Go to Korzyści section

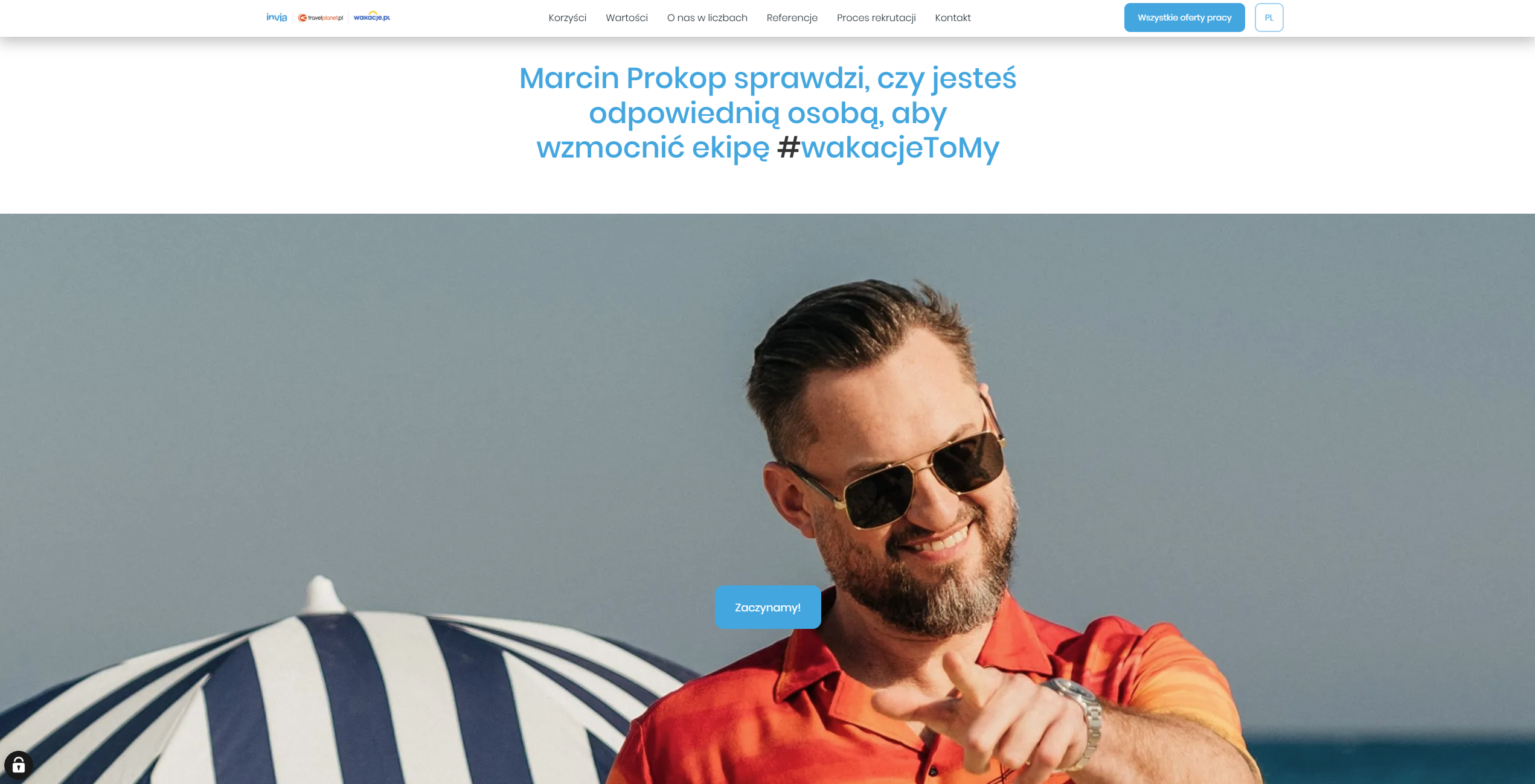coord(567,18)
